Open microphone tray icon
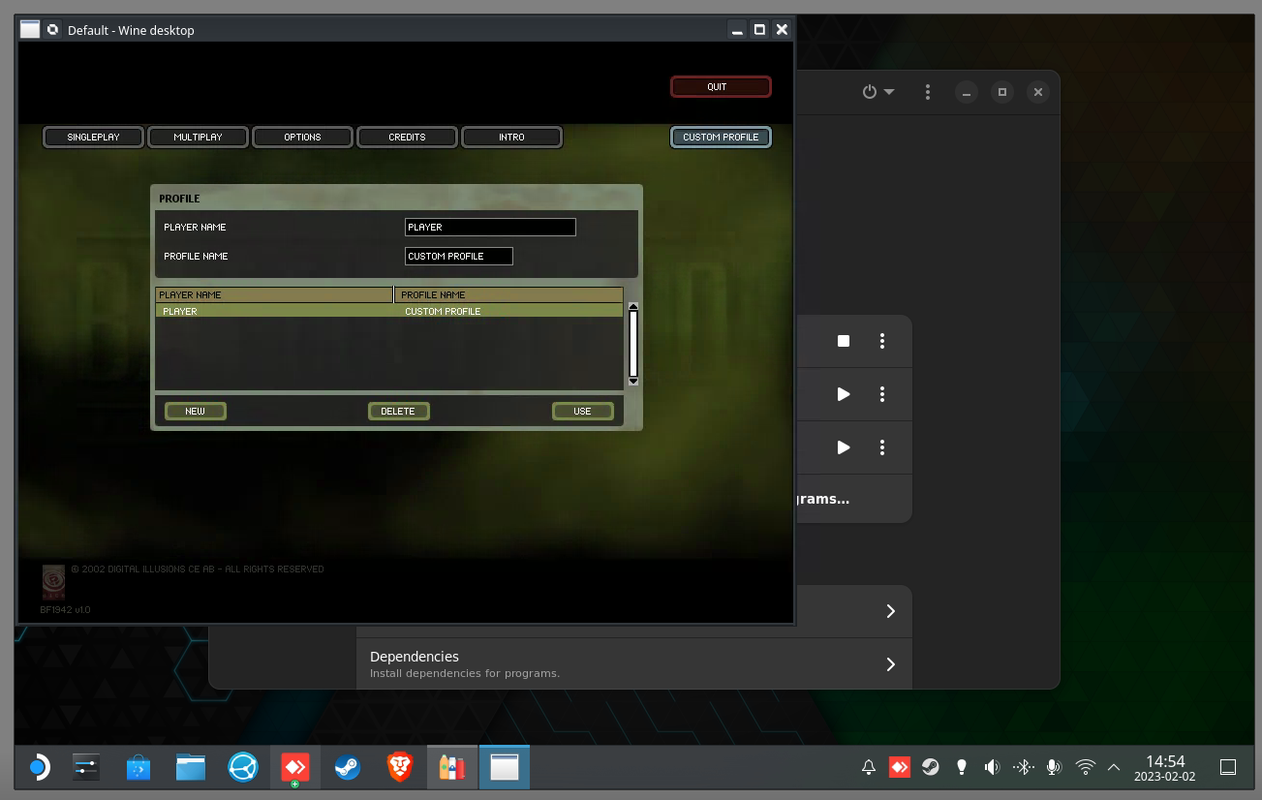Screen dimensions: 1262x800 click(1053, 768)
